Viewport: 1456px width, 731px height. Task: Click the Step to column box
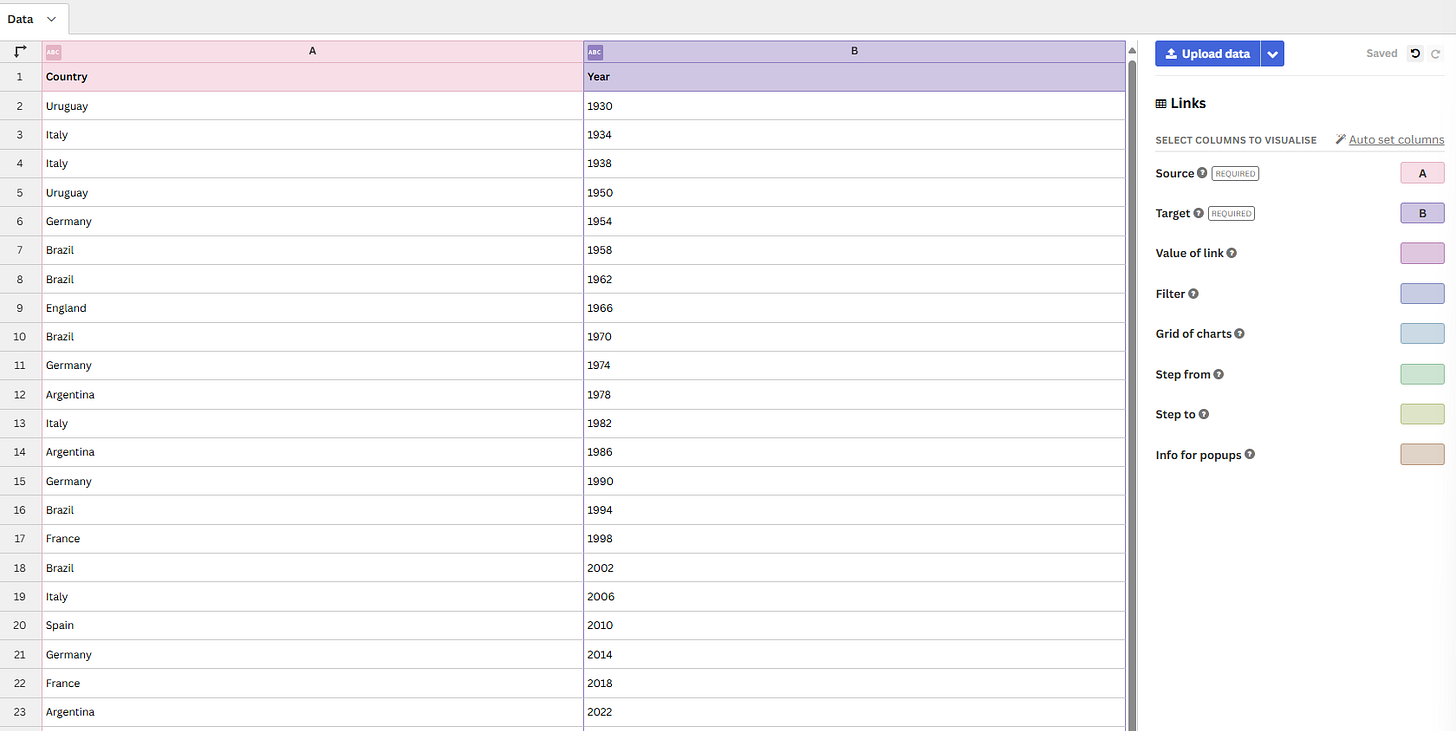click(x=1422, y=414)
